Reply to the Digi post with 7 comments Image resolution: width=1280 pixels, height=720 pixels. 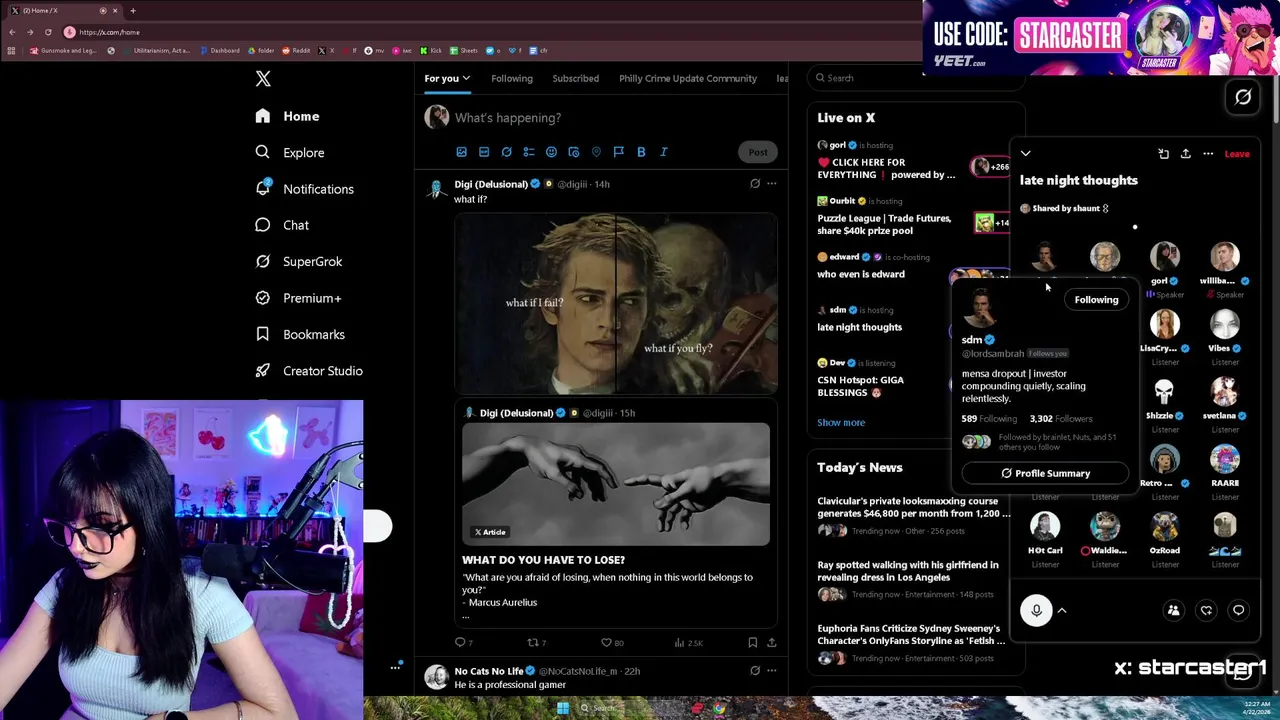(463, 643)
